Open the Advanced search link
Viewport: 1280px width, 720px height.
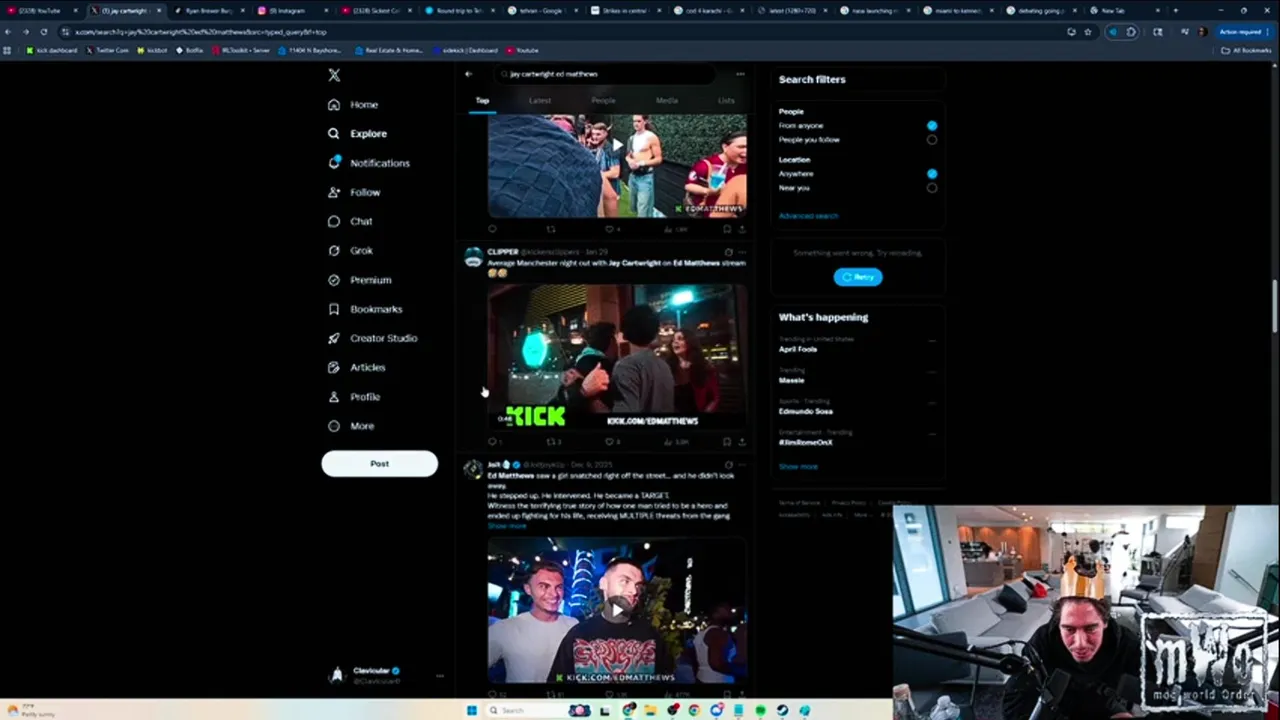tap(808, 216)
